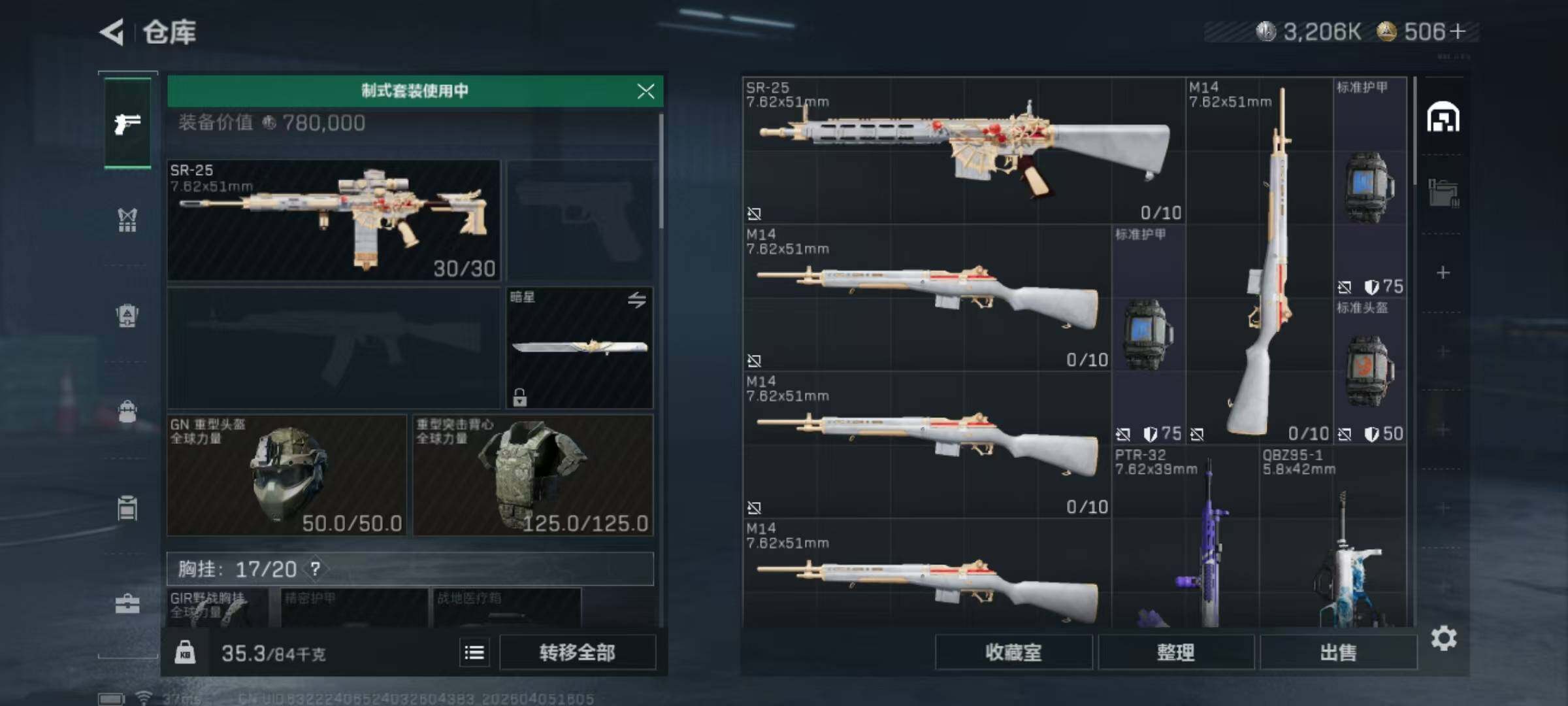
Task: Open the tactical vest category icon
Action: [127, 220]
